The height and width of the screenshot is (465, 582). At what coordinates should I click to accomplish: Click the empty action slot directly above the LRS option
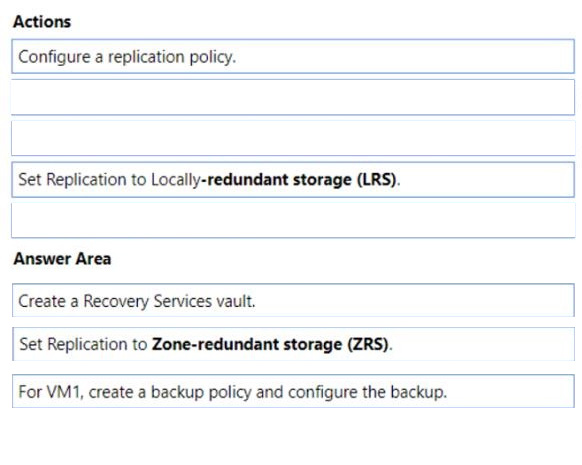pos(293,138)
